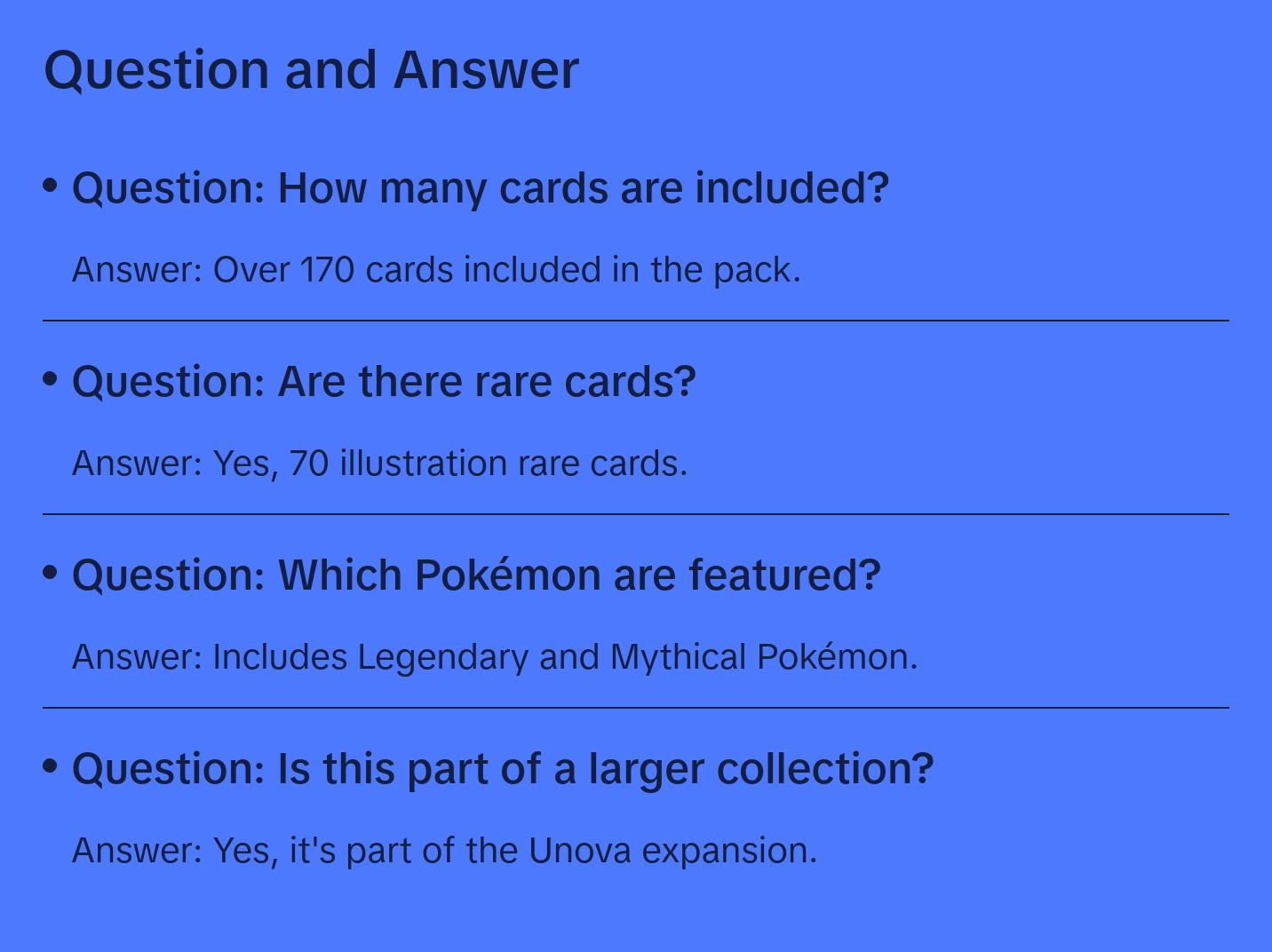Click the 'Question and Answer' heading
The width and height of the screenshot is (1272, 952).
pyautogui.click(x=311, y=69)
